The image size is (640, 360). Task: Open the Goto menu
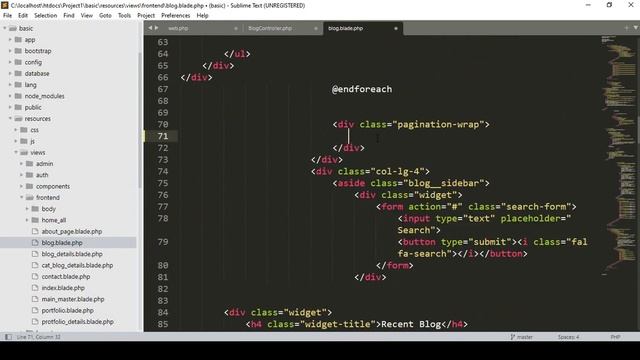[x=105, y=16]
